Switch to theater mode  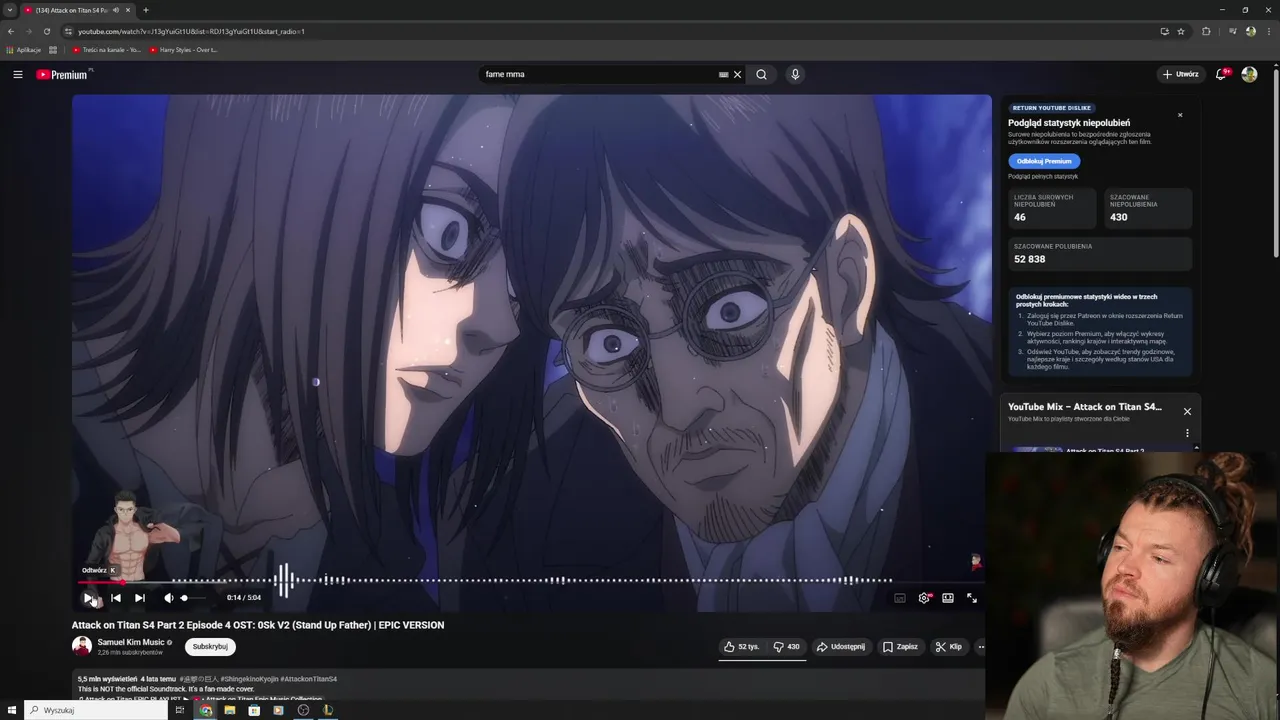948,598
